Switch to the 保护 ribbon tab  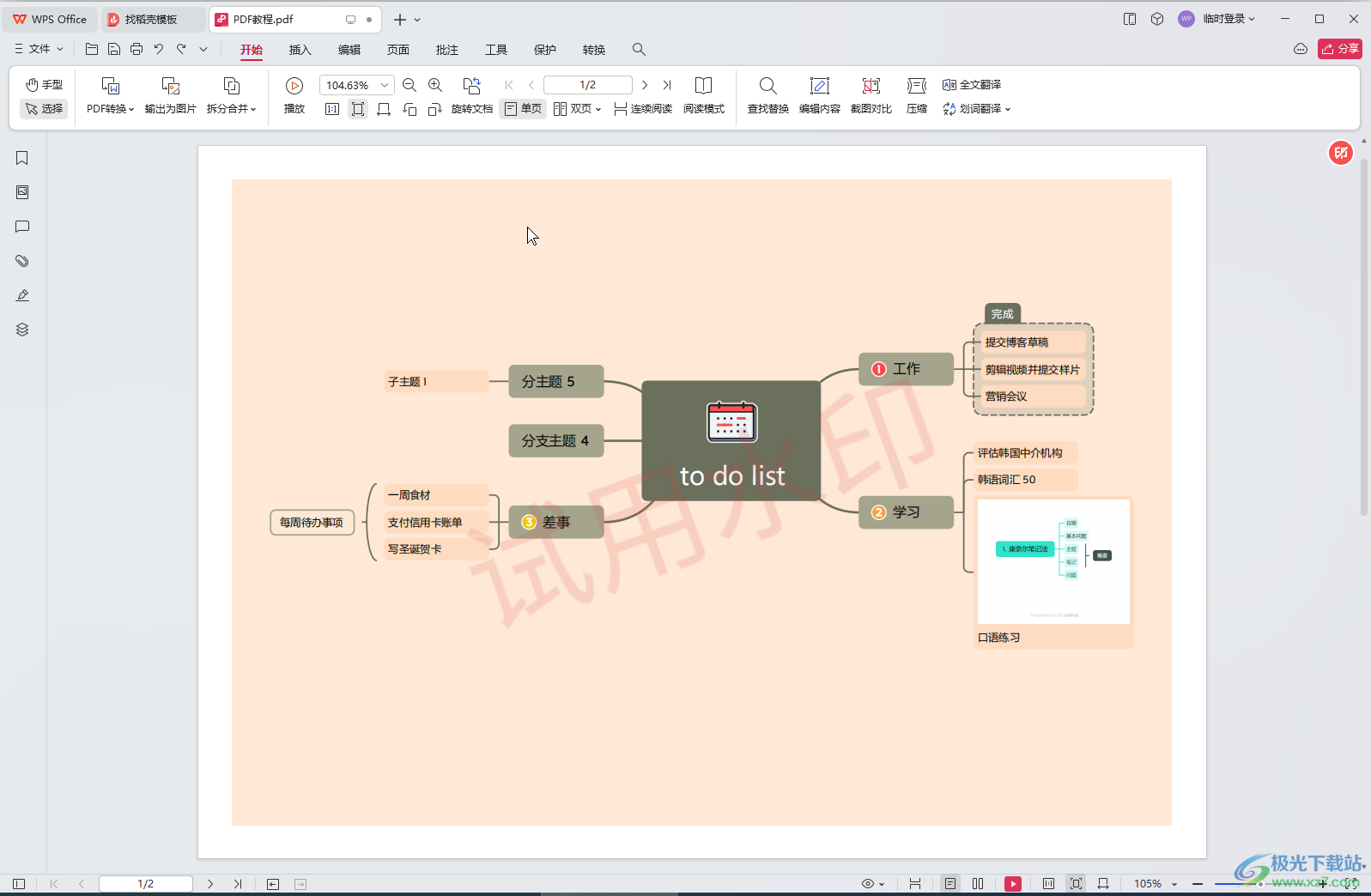coord(545,50)
